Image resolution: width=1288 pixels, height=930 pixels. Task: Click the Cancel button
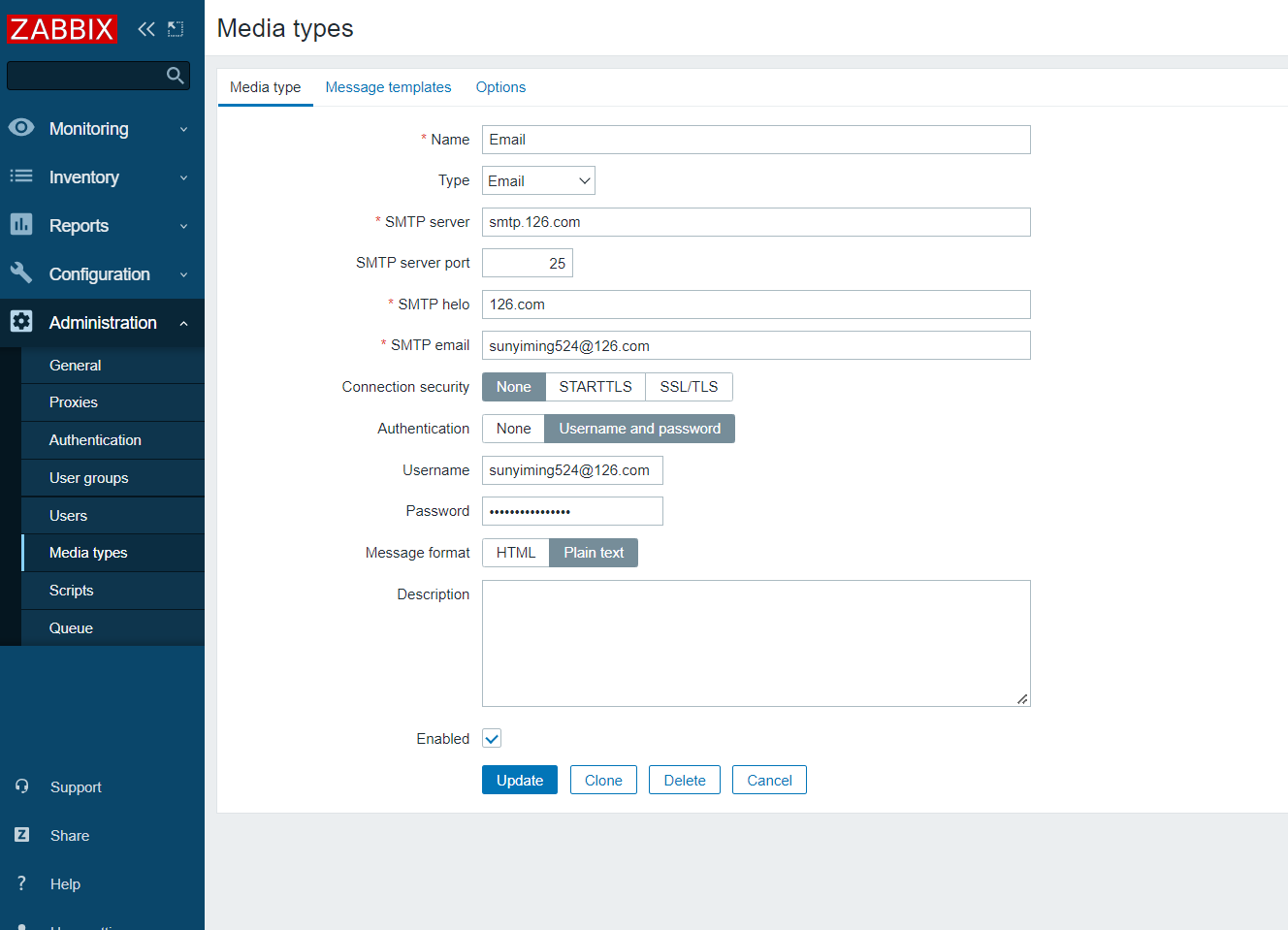769,781
